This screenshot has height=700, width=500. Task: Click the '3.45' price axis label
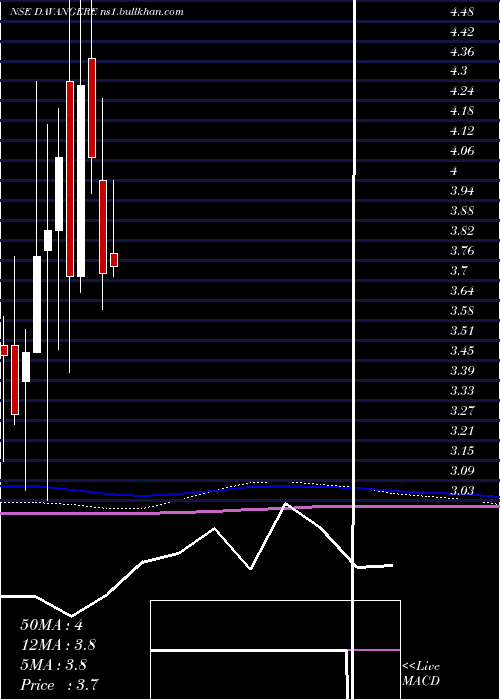pos(462,350)
